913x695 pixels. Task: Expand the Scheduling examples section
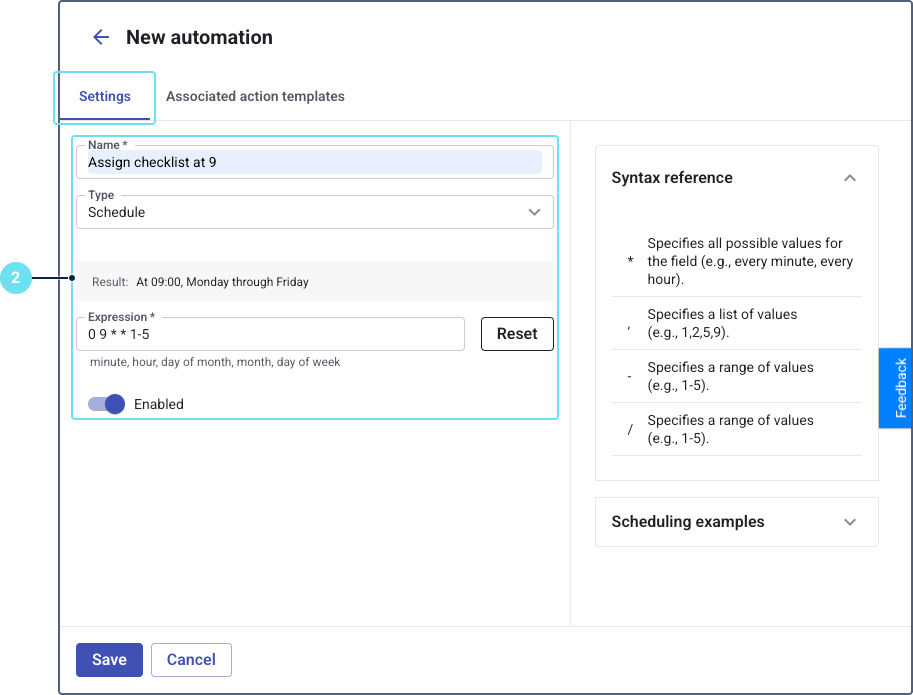click(850, 522)
